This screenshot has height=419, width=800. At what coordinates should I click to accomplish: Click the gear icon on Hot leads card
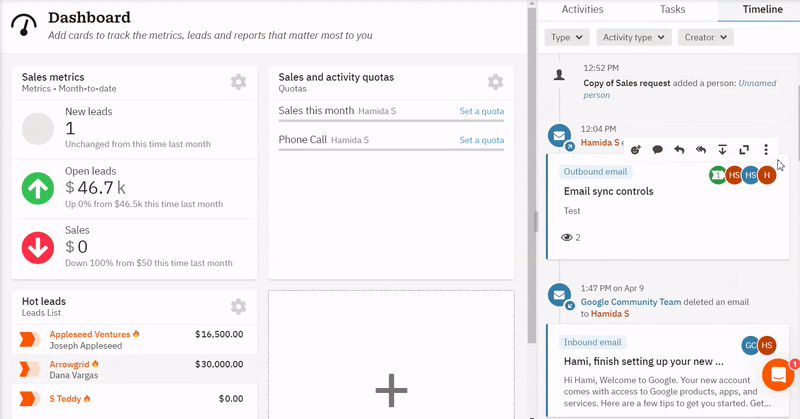[x=238, y=306]
